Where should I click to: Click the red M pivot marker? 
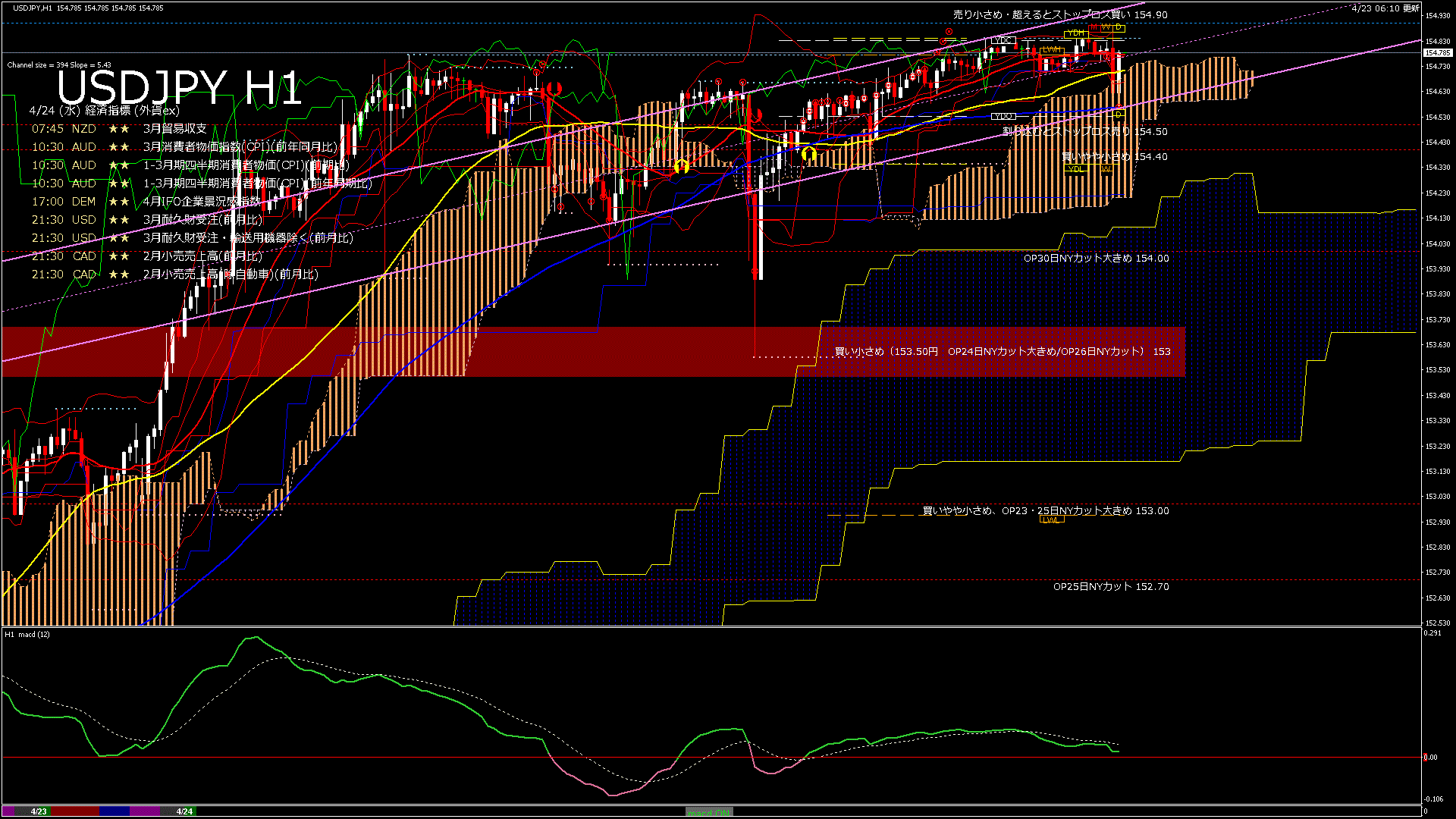coord(1094,27)
